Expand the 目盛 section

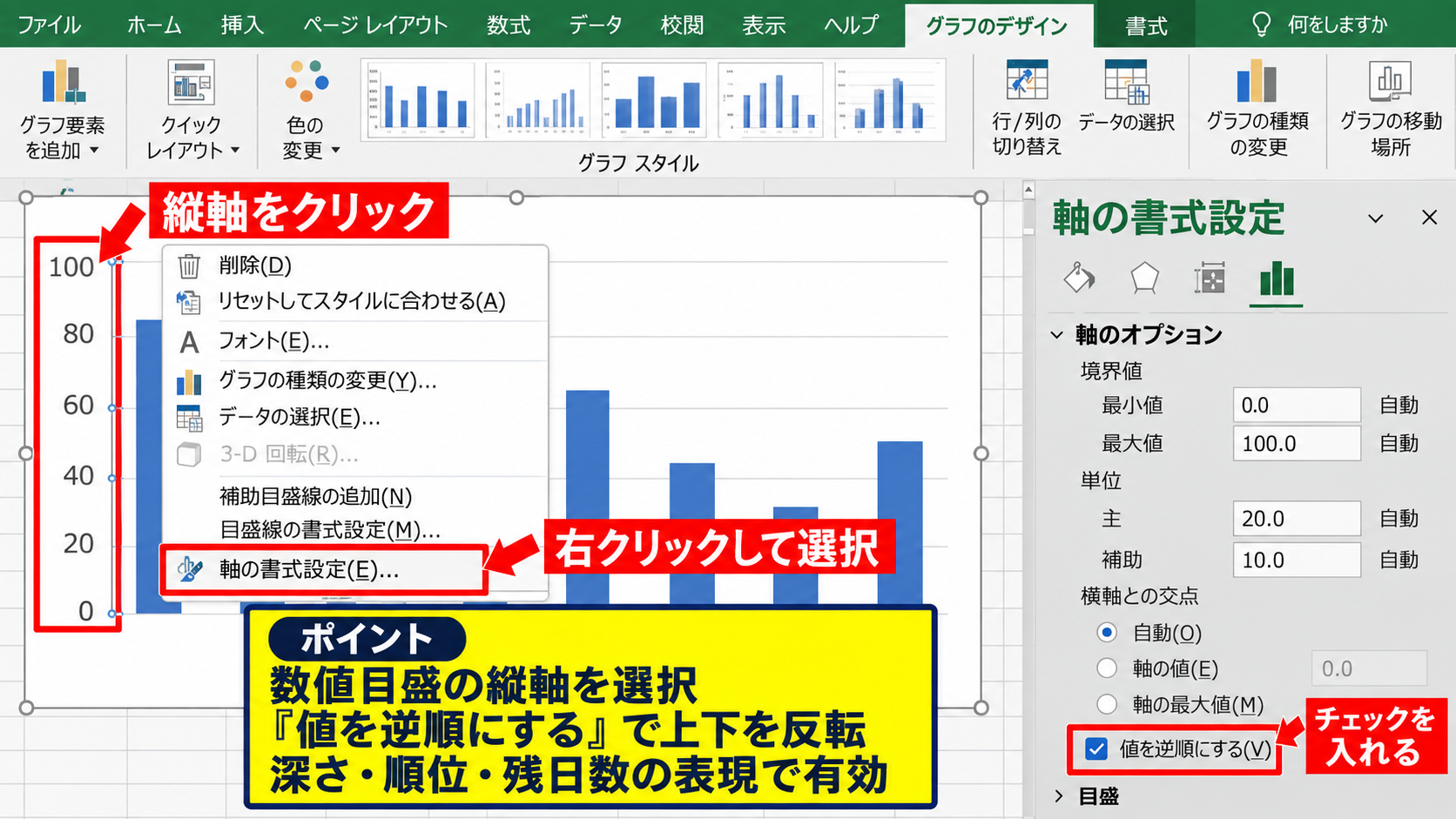tap(1058, 796)
